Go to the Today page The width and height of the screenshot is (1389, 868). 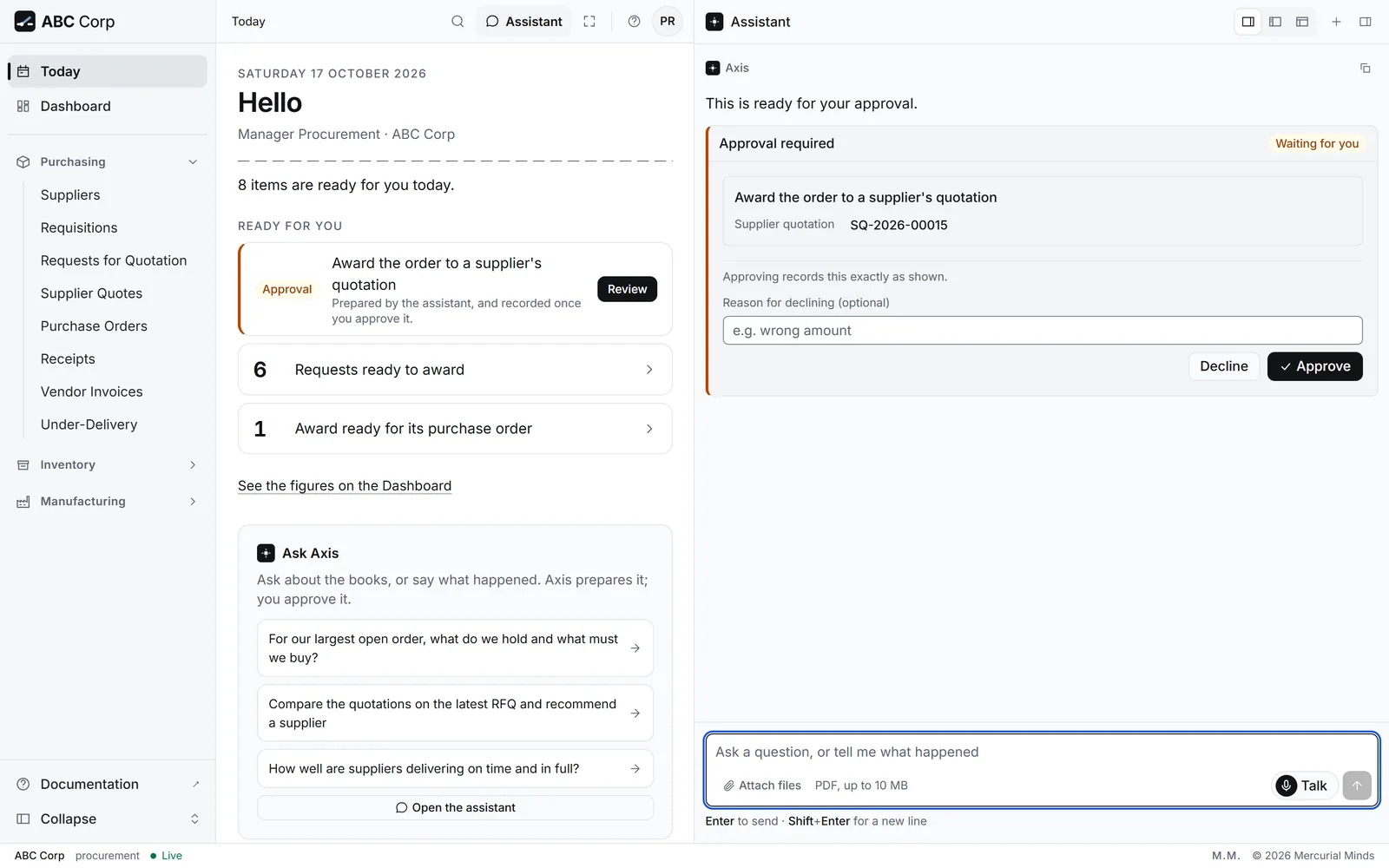pyautogui.click(x=108, y=71)
